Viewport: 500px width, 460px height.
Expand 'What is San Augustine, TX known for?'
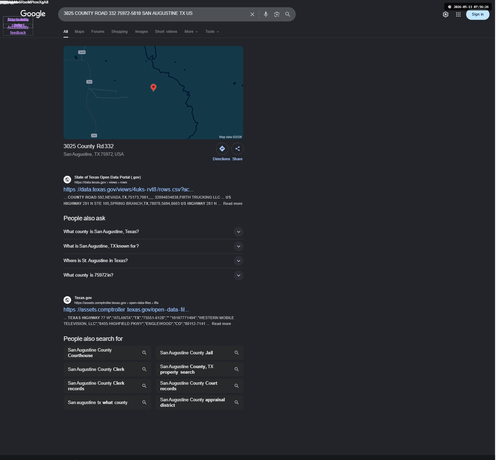pos(153,246)
